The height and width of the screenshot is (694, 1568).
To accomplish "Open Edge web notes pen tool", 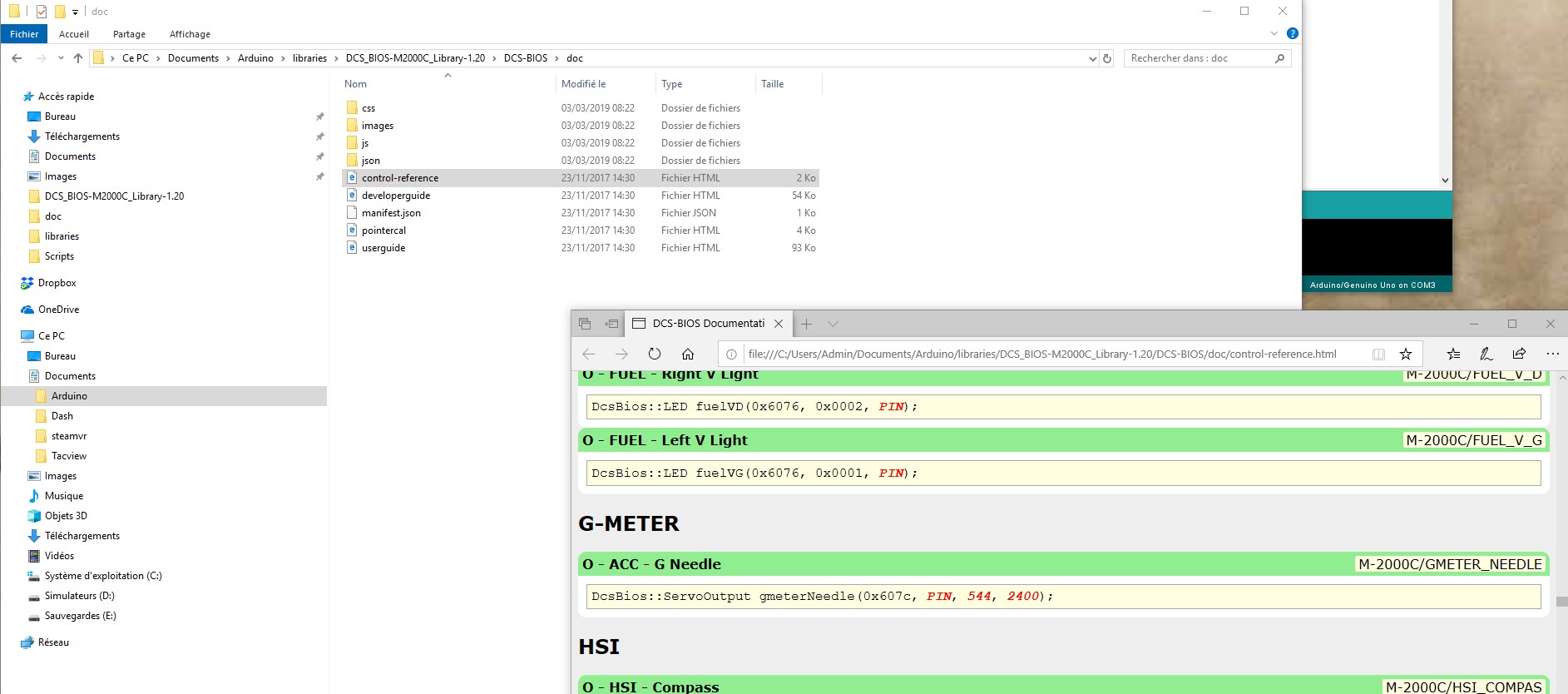I will click(1486, 354).
